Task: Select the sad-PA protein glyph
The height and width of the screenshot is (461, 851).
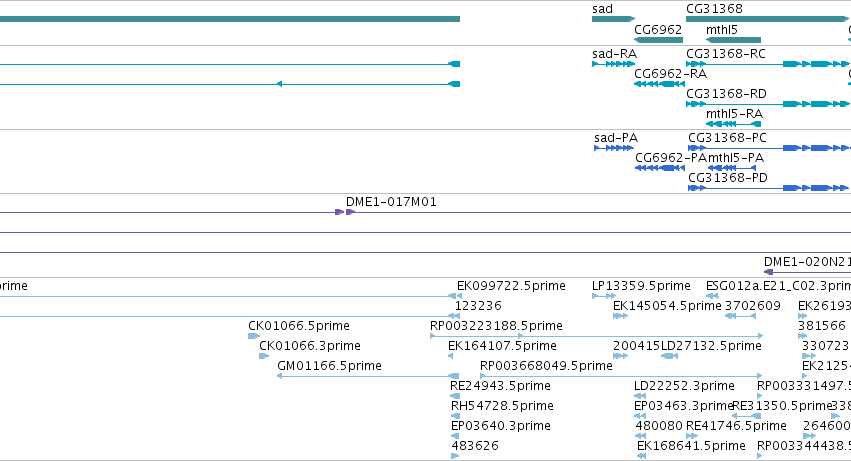Action: pos(614,148)
